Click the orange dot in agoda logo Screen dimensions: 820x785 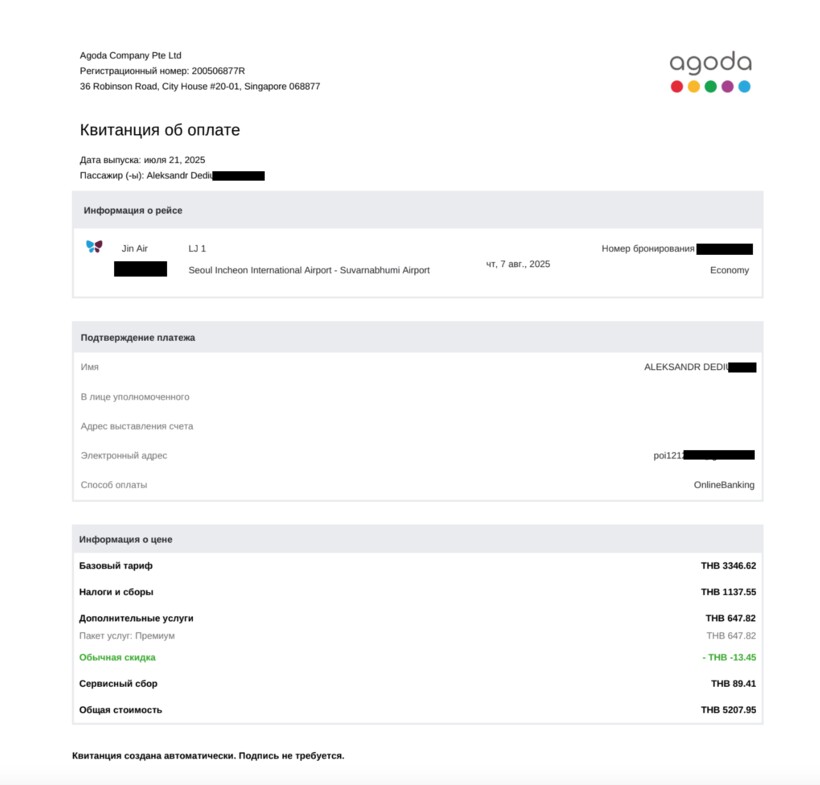(694, 87)
